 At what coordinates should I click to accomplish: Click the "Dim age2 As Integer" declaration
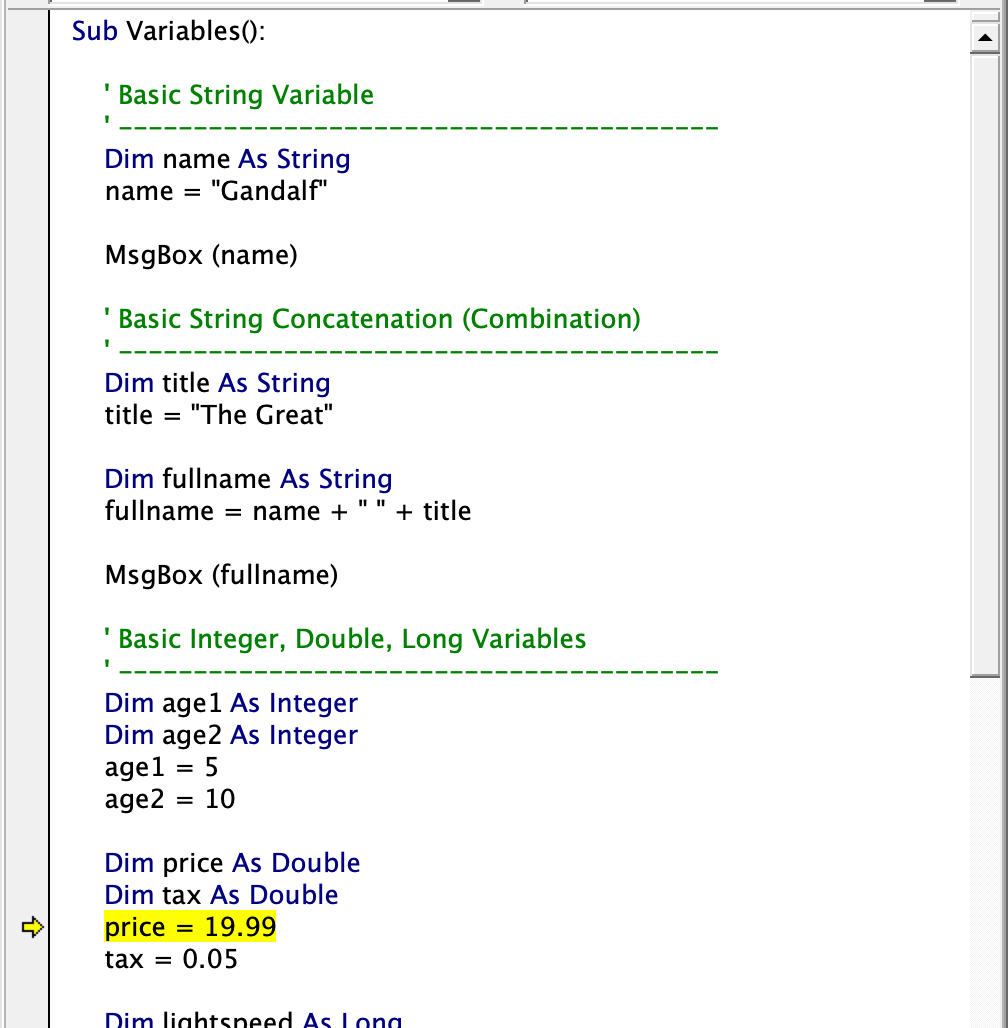coord(231,735)
